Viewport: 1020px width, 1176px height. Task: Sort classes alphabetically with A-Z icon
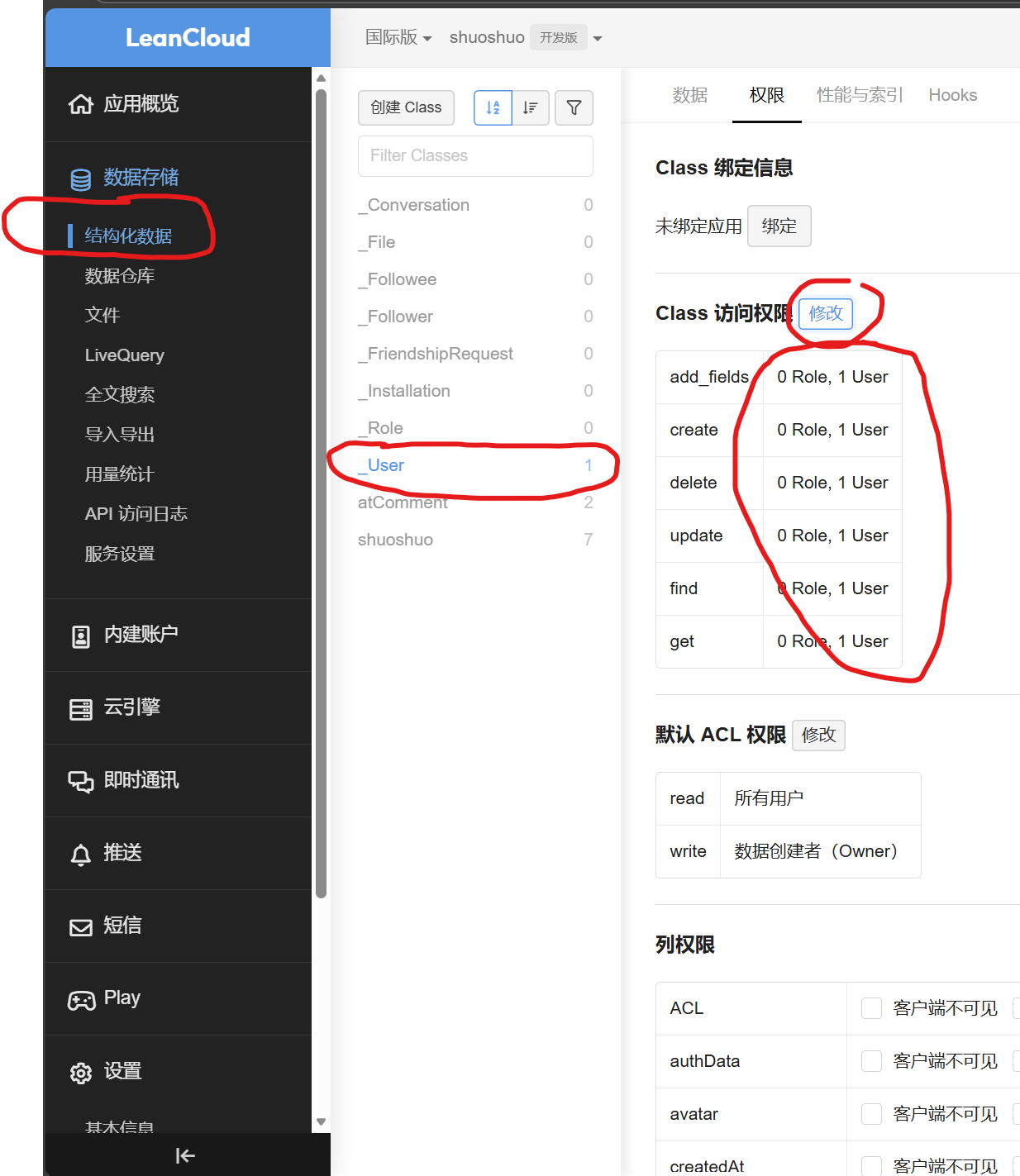pyautogui.click(x=493, y=107)
